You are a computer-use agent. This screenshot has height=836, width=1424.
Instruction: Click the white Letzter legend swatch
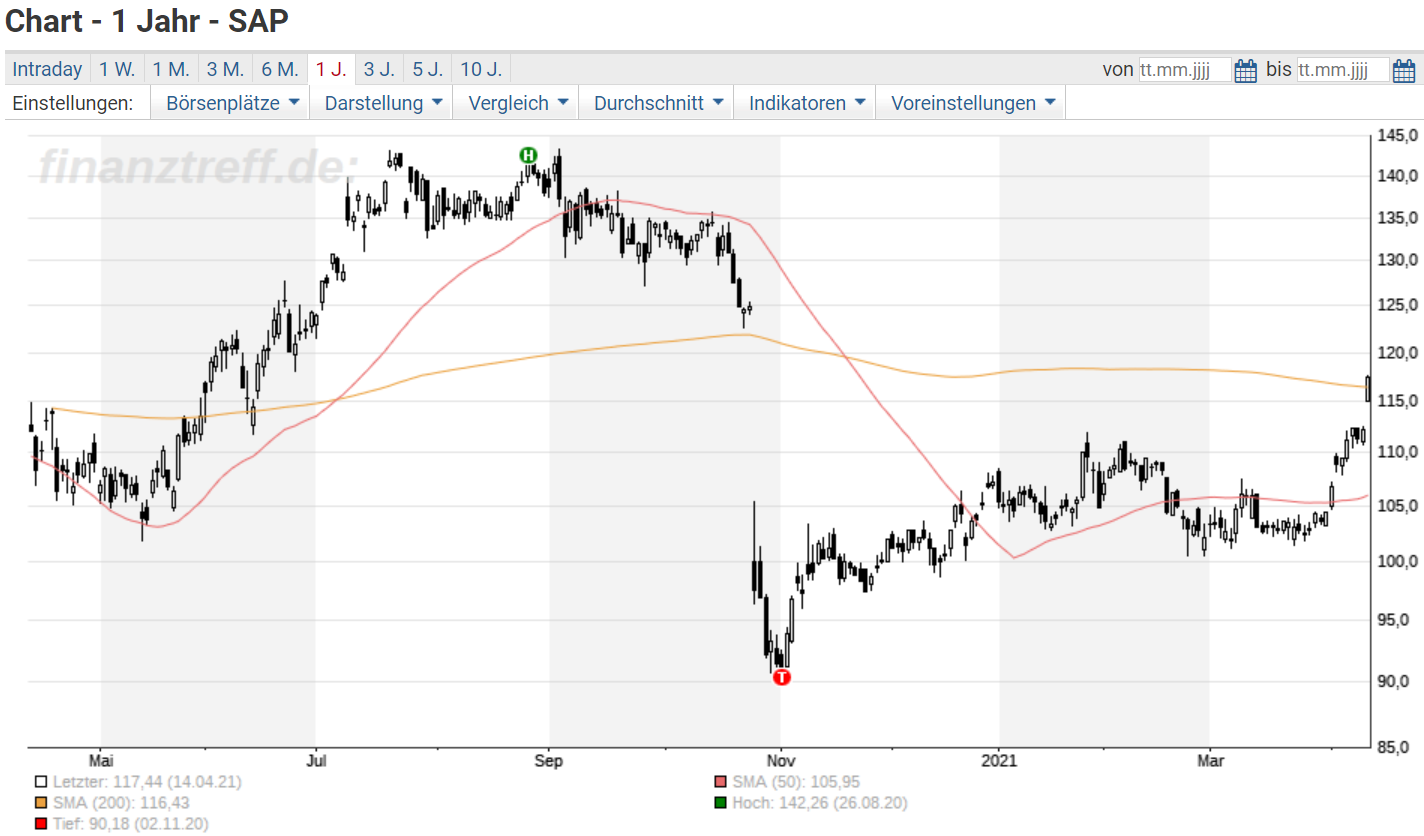pyautogui.click(x=40, y=782)
